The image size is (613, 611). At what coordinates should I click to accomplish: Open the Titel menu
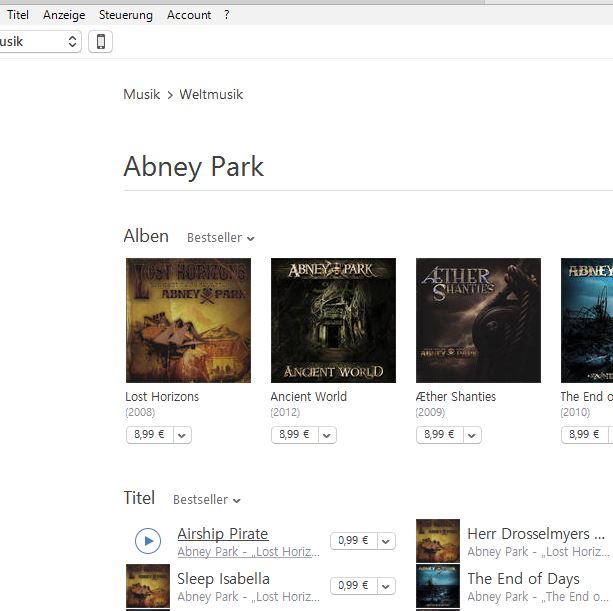click(18, 15)
